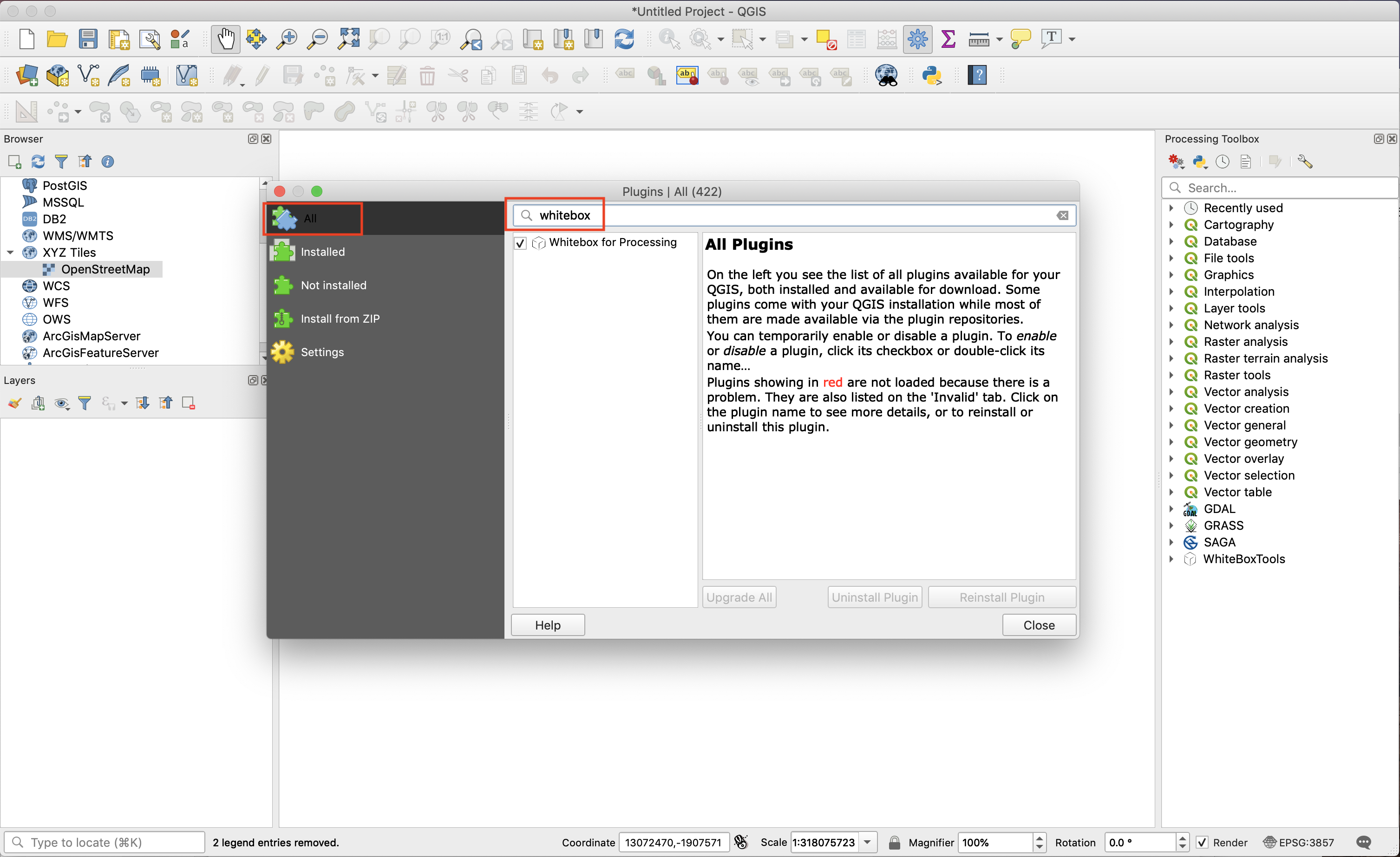The height and width of the screenshot is (857, 1400).
Task: Click the Type to locate field
Action: point(105,842)
